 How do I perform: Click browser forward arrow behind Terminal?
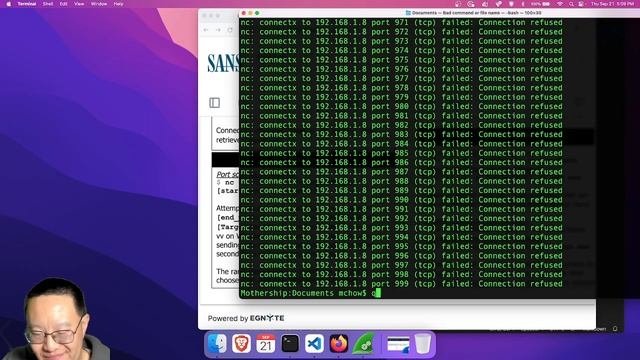point(218,30)
